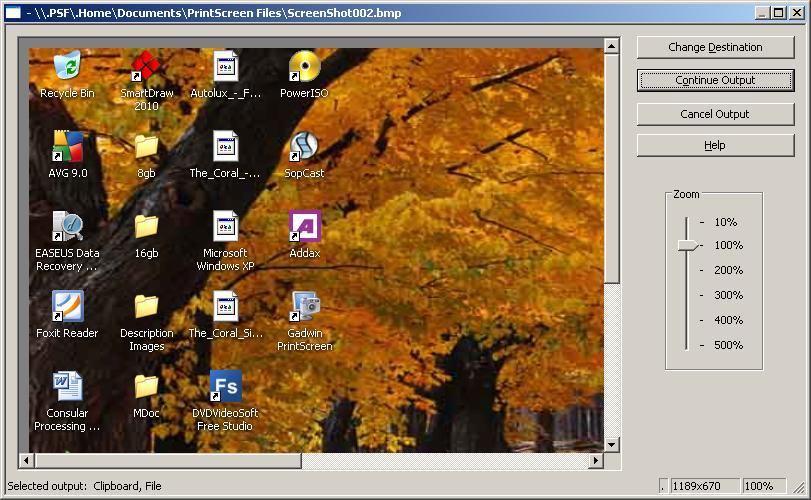Viewport: 811px width, 500px height.
Task: Click the preview scroll left arrow
Action: (x=27, y=460)
